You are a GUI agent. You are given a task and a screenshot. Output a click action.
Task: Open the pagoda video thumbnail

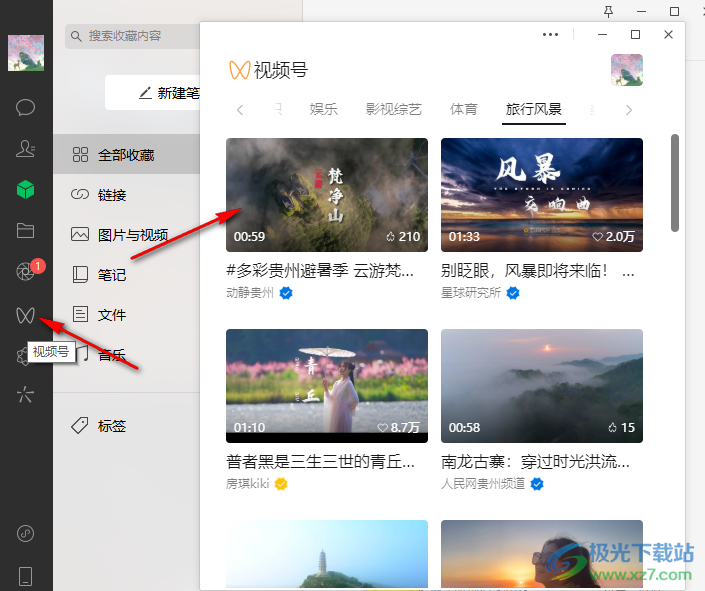tap(327, 554)
